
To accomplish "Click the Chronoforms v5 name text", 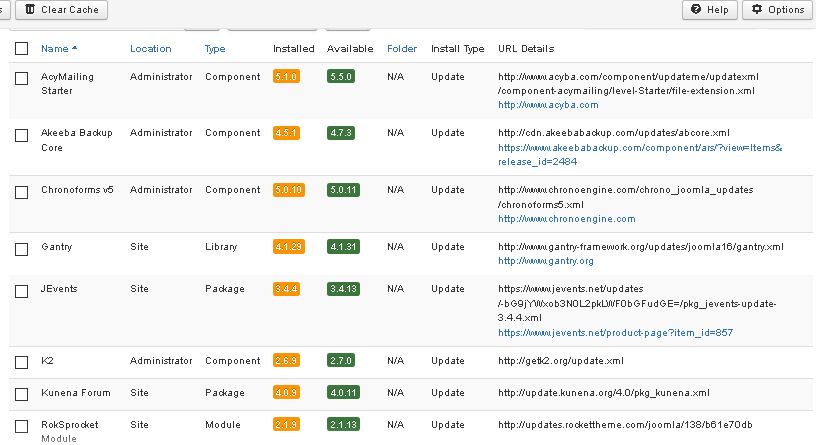I will [77, 189].
